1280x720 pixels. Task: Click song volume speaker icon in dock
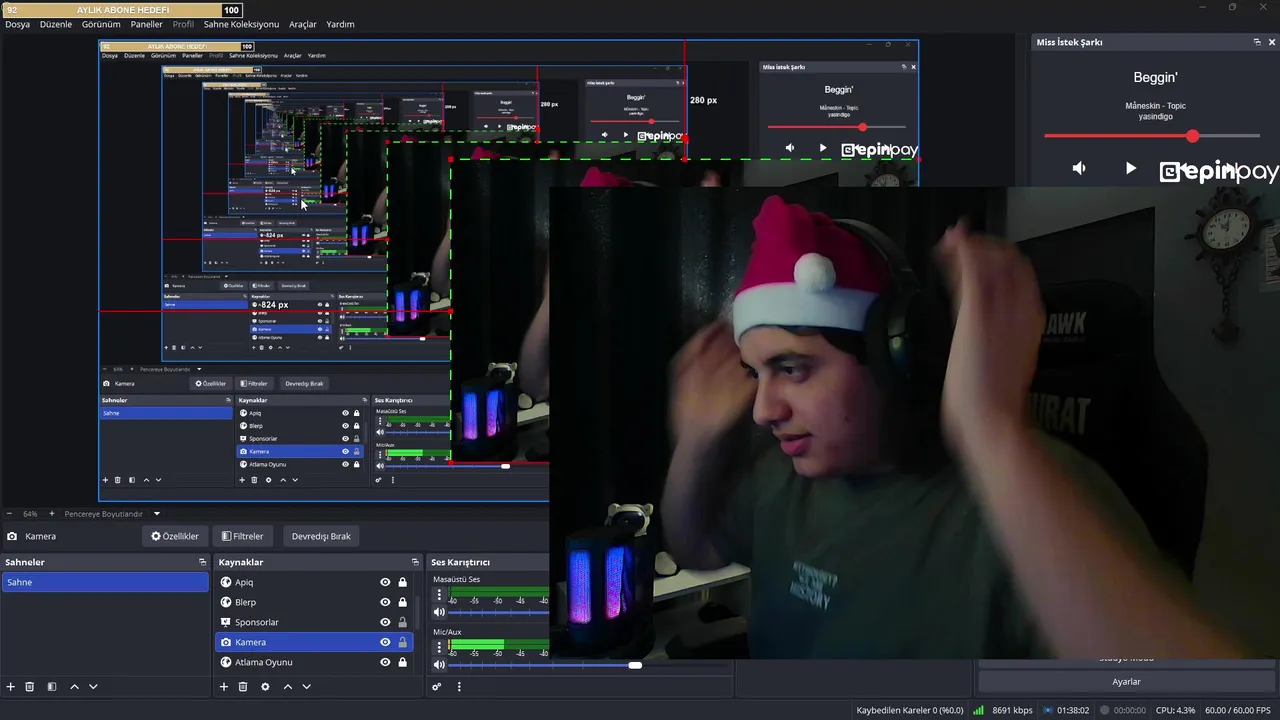1079,168
